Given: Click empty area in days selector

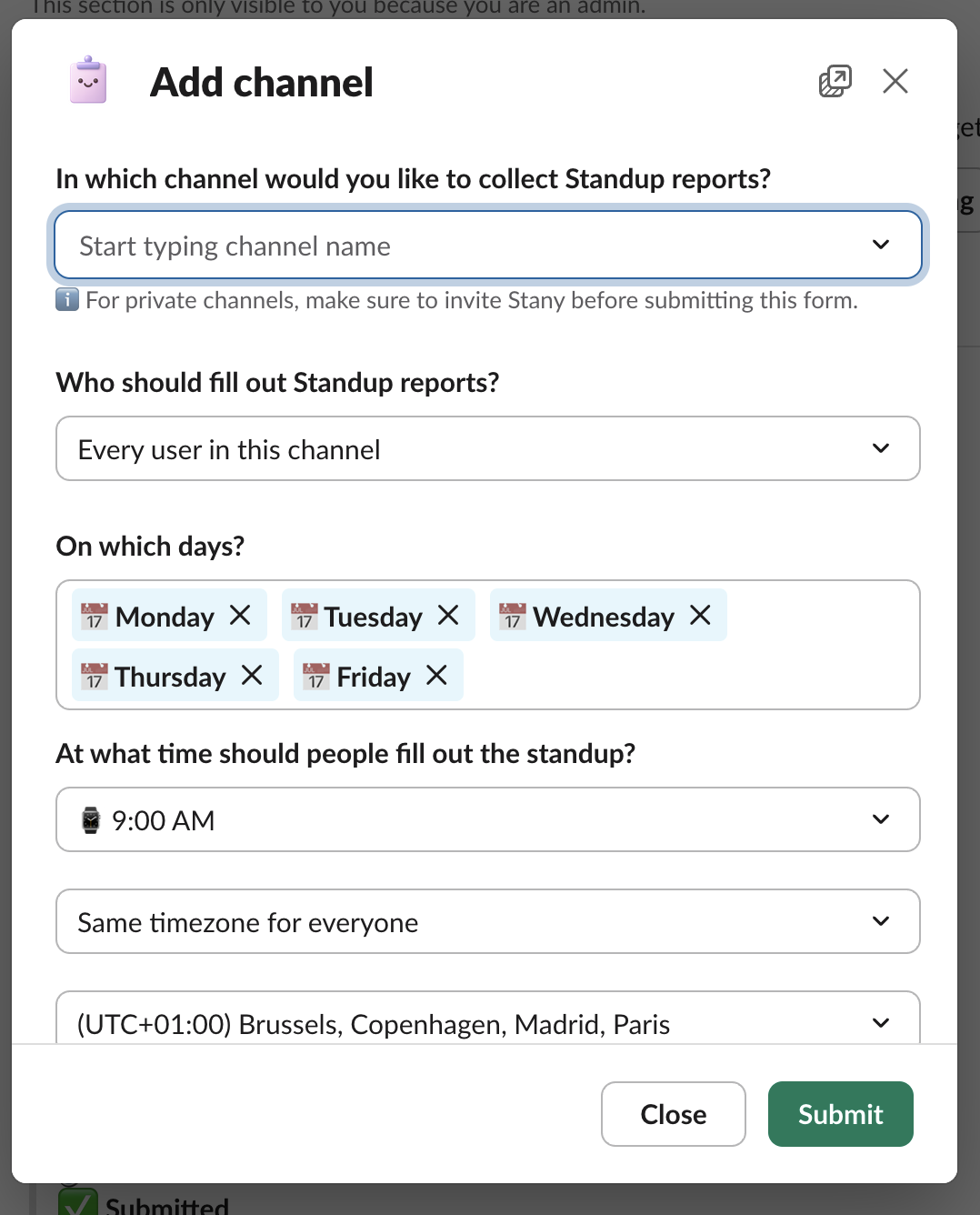Looking at the screenshot, I should point(691,676).
